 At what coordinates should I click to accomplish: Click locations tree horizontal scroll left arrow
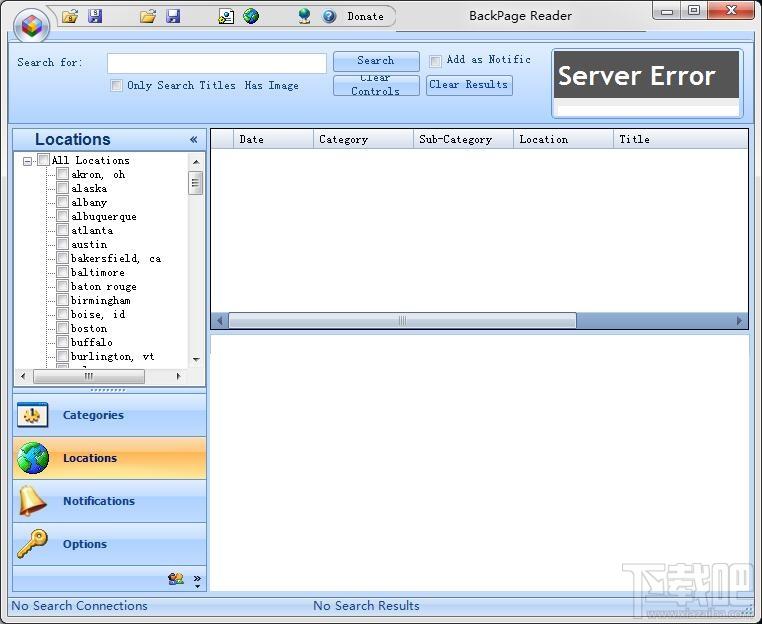click(x=23, y=376)
